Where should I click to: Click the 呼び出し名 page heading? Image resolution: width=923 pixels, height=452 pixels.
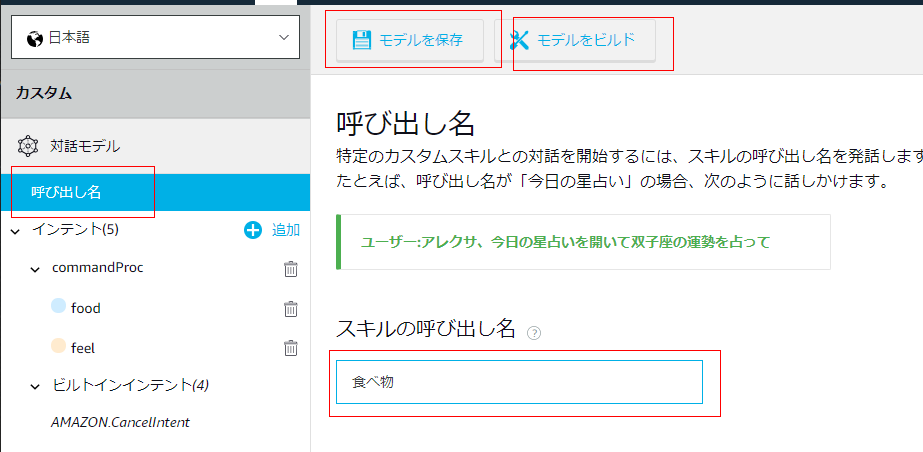405,124
